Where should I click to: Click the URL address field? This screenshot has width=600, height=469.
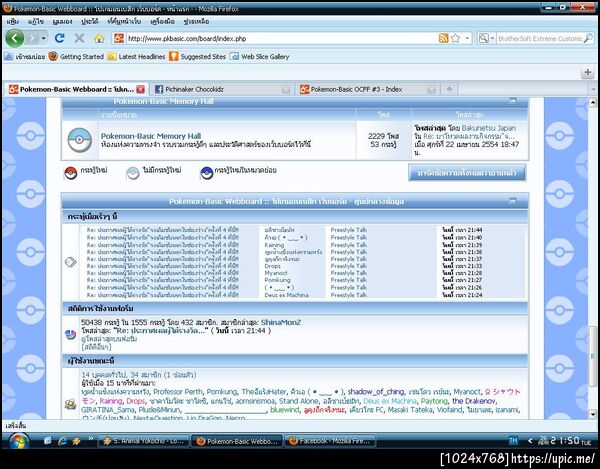[x=281, y=38]
